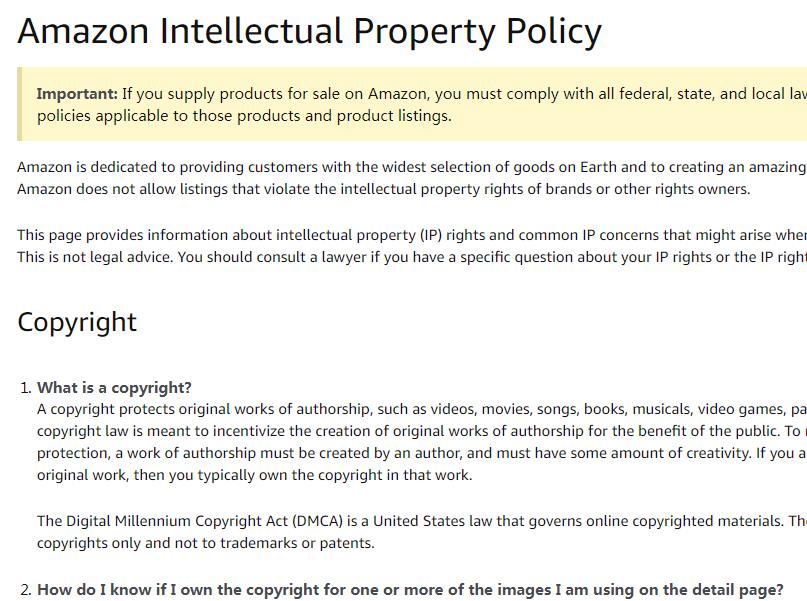The image size is (807, 601).
Task: Click the 'What is a copyright?' question
Action: tap(114, 387)
